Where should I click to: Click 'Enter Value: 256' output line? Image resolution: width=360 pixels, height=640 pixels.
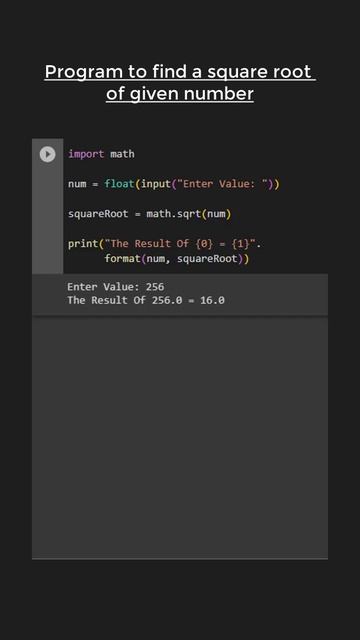pos(116,287)
